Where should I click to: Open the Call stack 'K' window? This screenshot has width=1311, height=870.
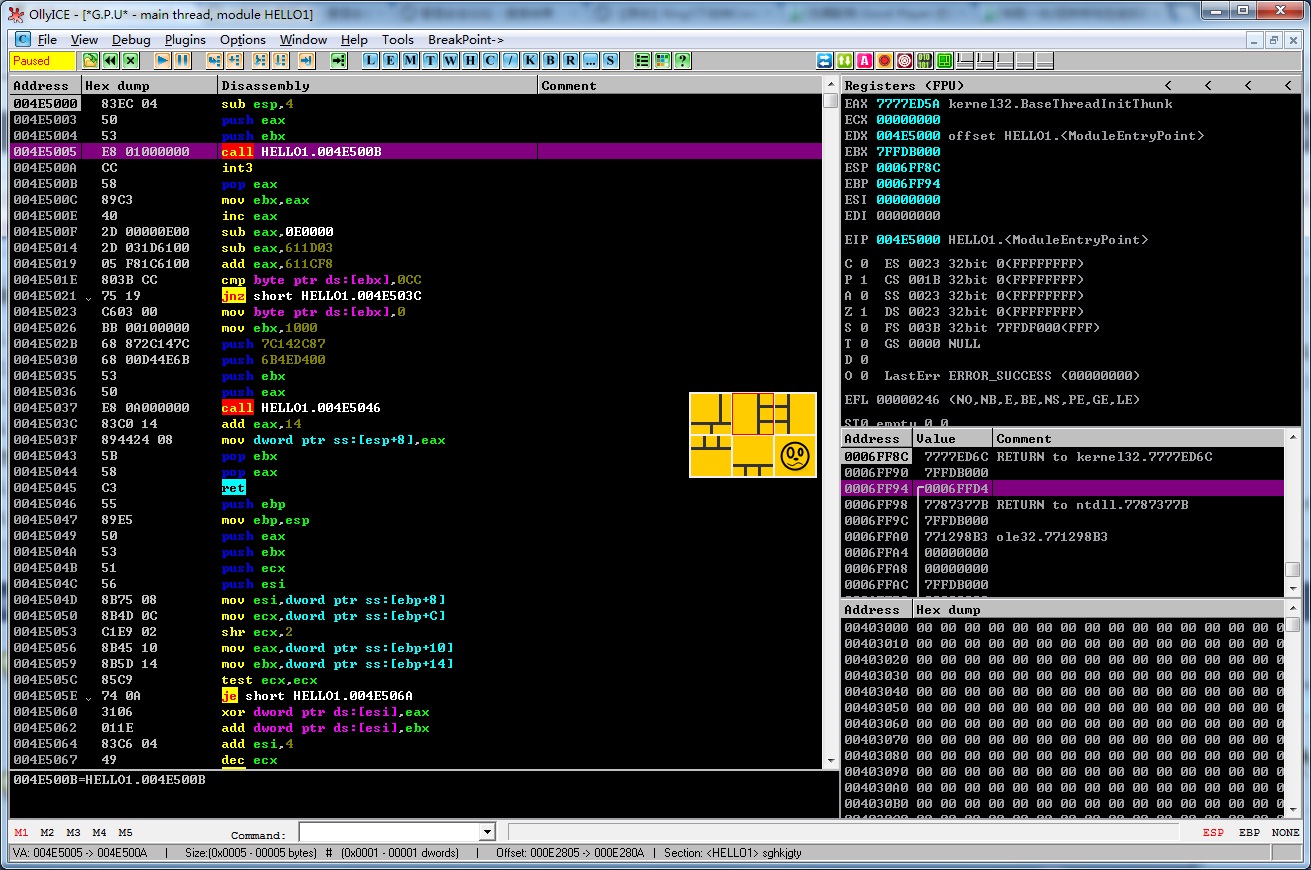click(530, 61)
